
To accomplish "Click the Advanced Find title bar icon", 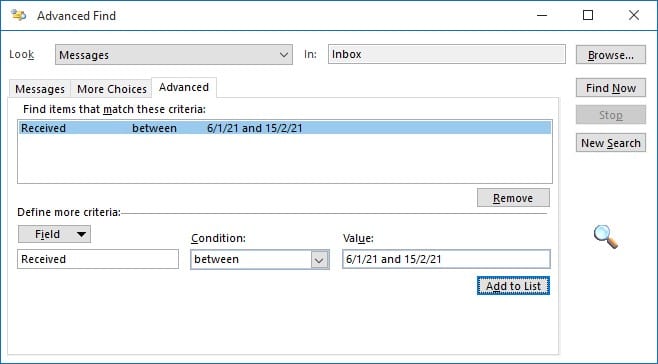I will coord(19,16).
